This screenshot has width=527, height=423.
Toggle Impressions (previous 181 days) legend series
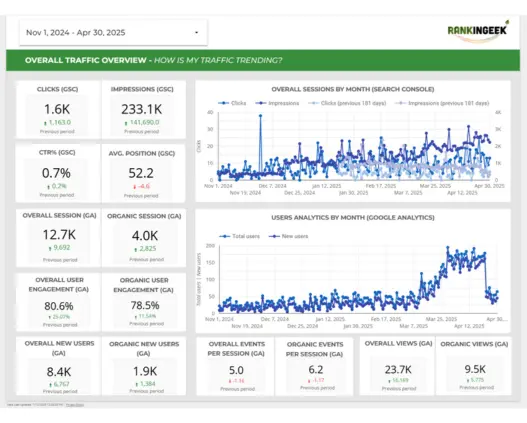click(442, 103)
